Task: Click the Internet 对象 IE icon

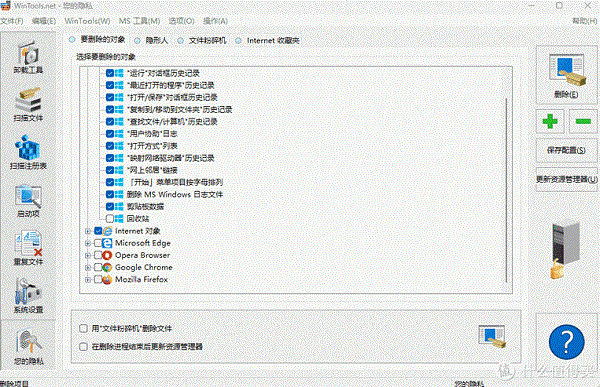Action: pyautogui.click(x=108, y=231)
